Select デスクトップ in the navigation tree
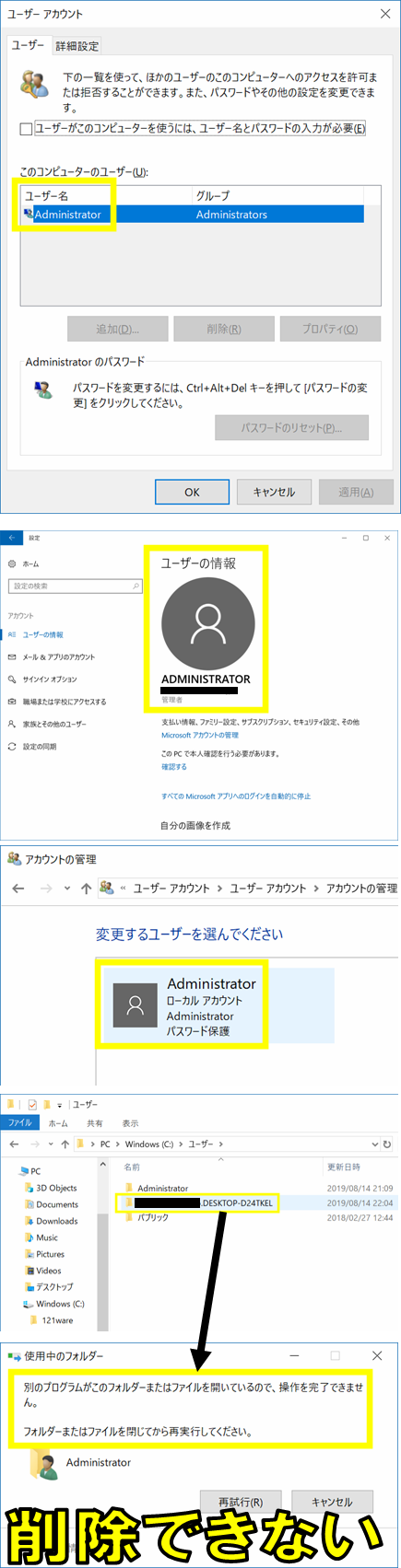 tap(54, 1287)
